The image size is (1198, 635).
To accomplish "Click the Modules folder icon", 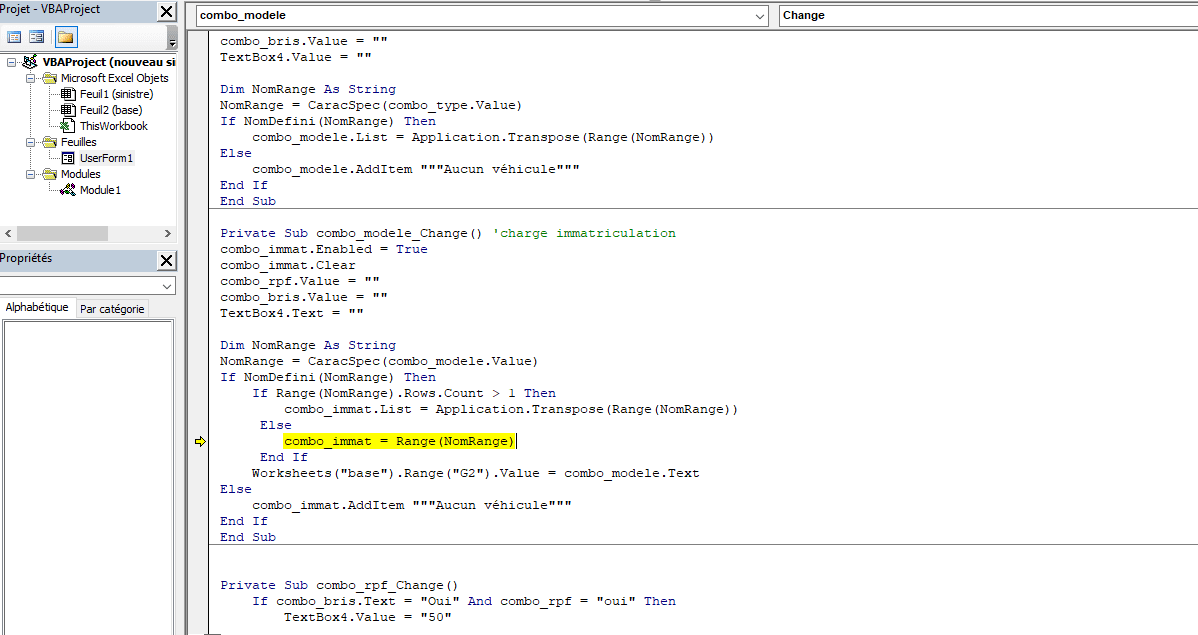I will click(50, 174).
